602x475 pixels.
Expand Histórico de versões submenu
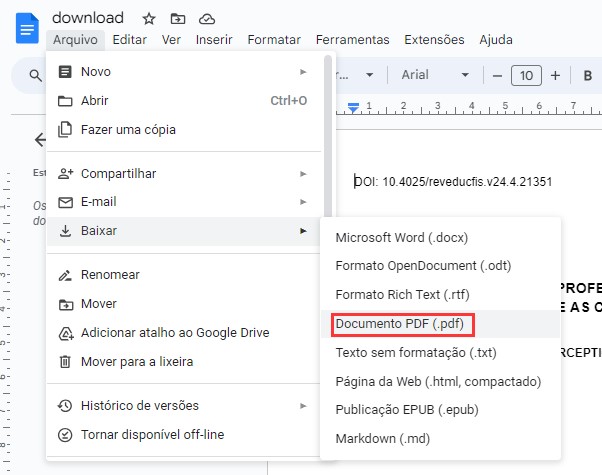pos(184,406)
